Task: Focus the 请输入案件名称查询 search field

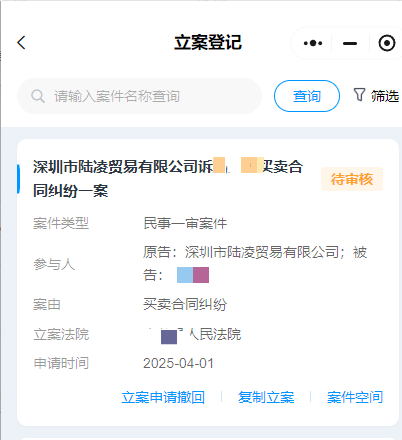Action: (139, 96)
